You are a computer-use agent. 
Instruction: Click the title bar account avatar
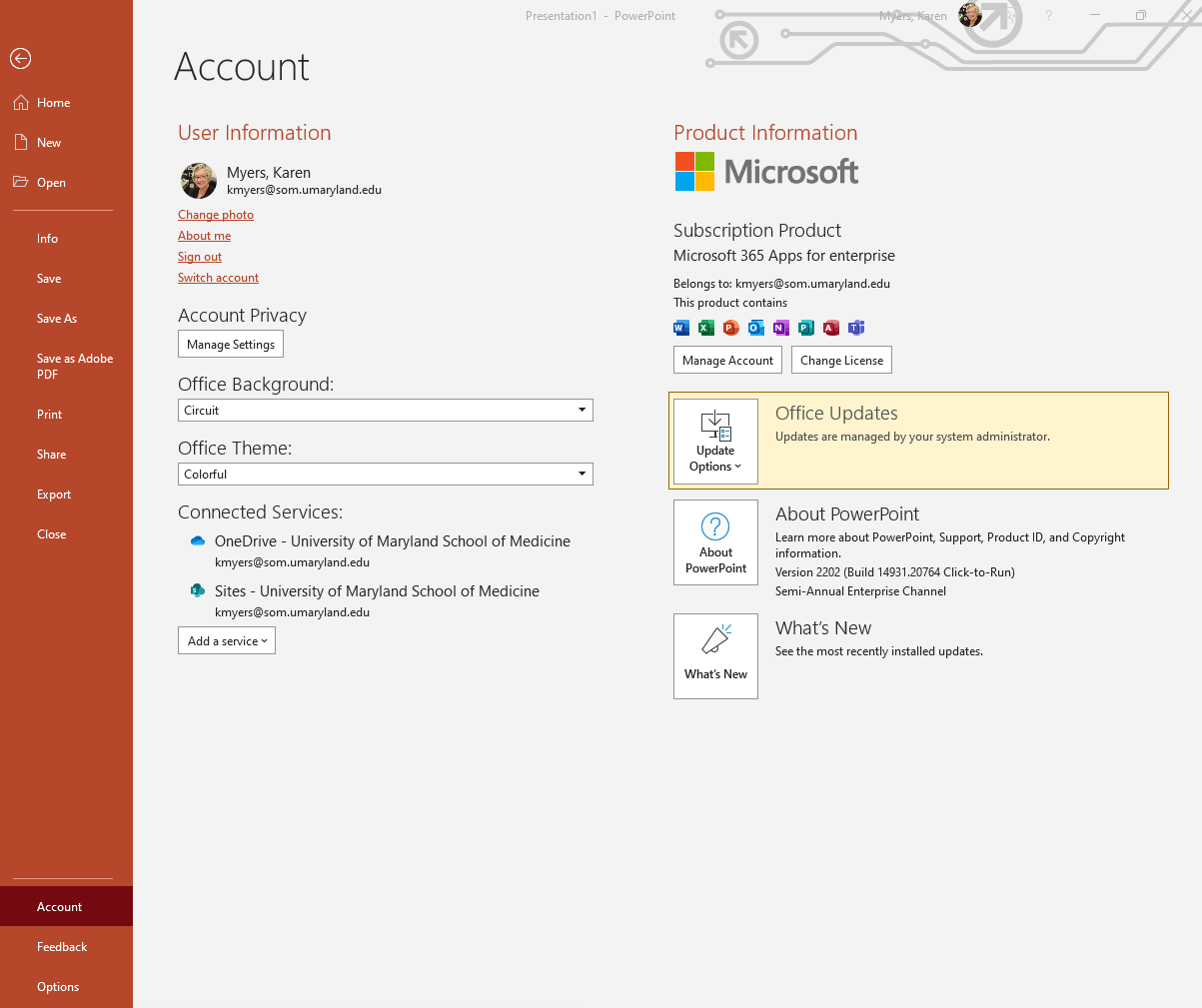point(969,15)
